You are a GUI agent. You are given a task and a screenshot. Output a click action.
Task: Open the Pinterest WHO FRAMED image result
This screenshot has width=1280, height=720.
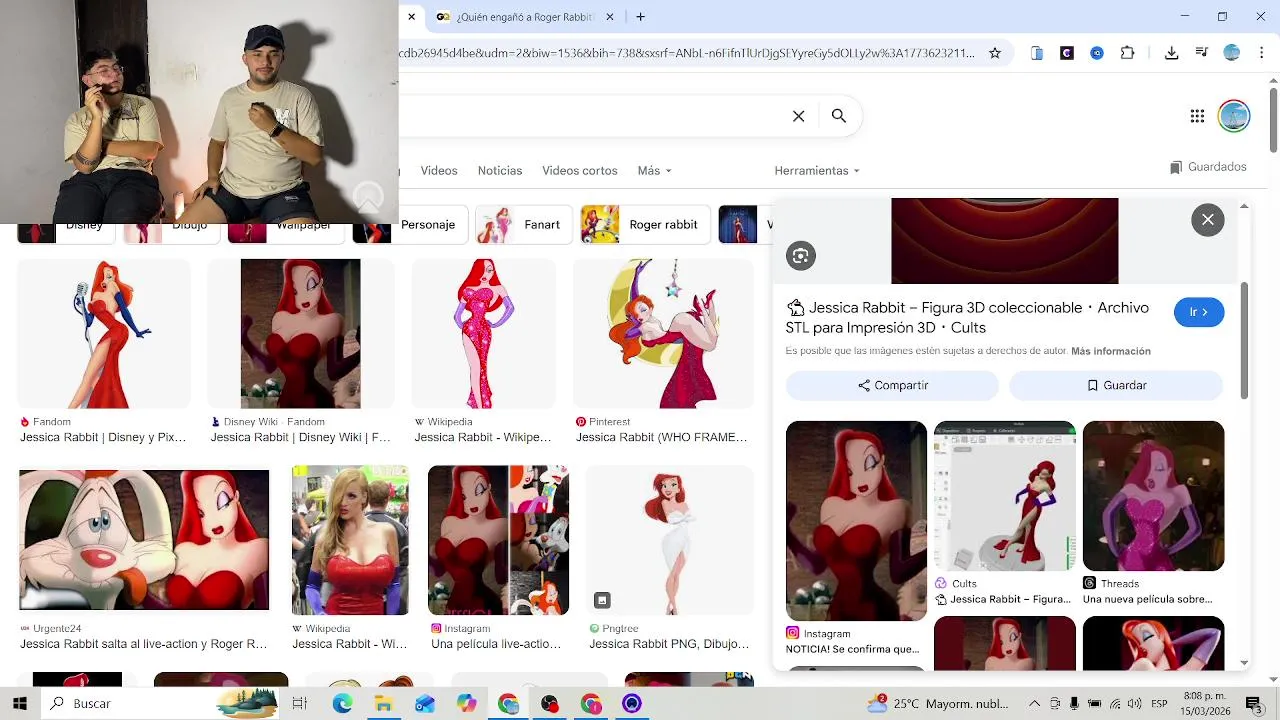[x=663, y=334]
